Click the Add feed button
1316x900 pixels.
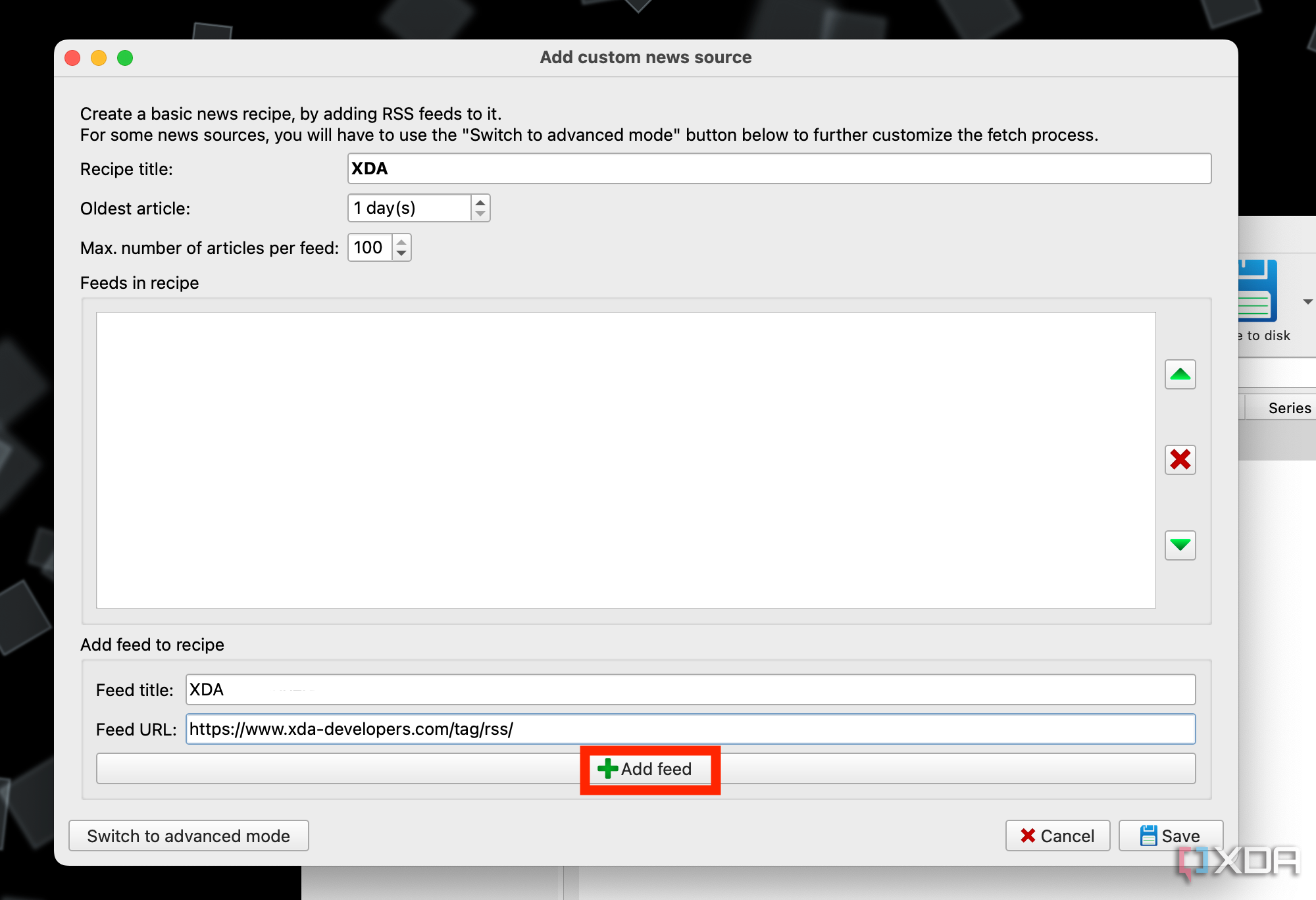(x=644, y=769)
